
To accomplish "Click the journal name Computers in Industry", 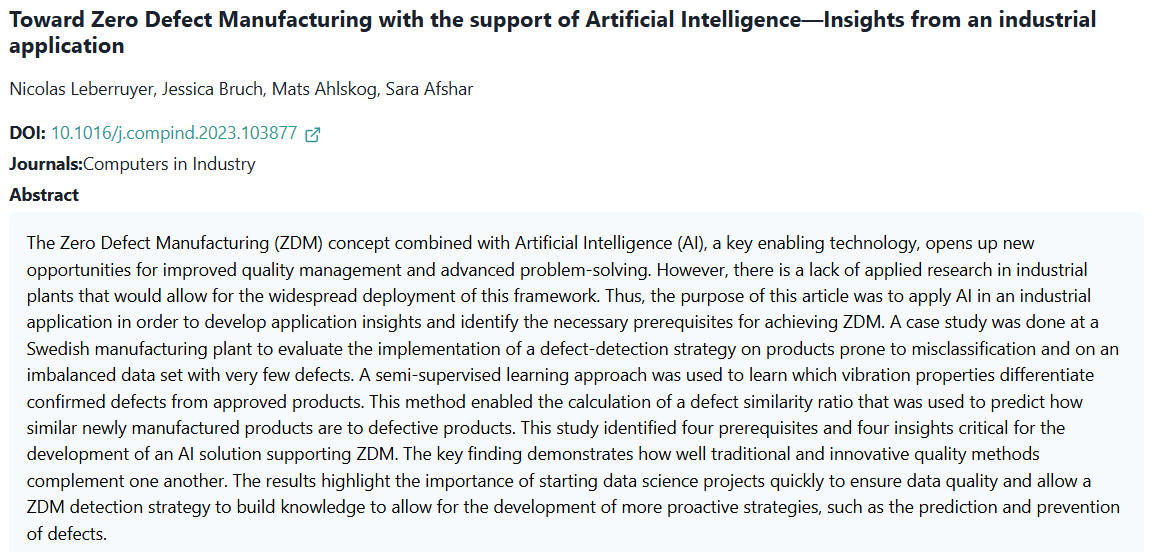I will 170,164.
